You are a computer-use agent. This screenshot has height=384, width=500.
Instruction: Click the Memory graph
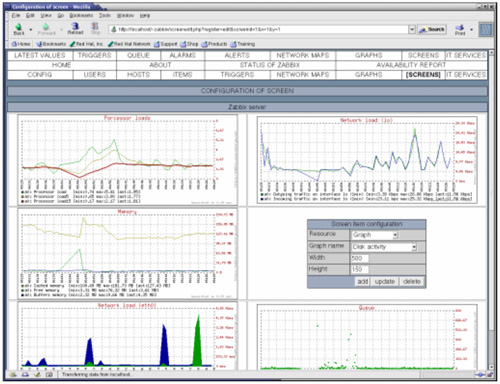click(x=128, y=254)
